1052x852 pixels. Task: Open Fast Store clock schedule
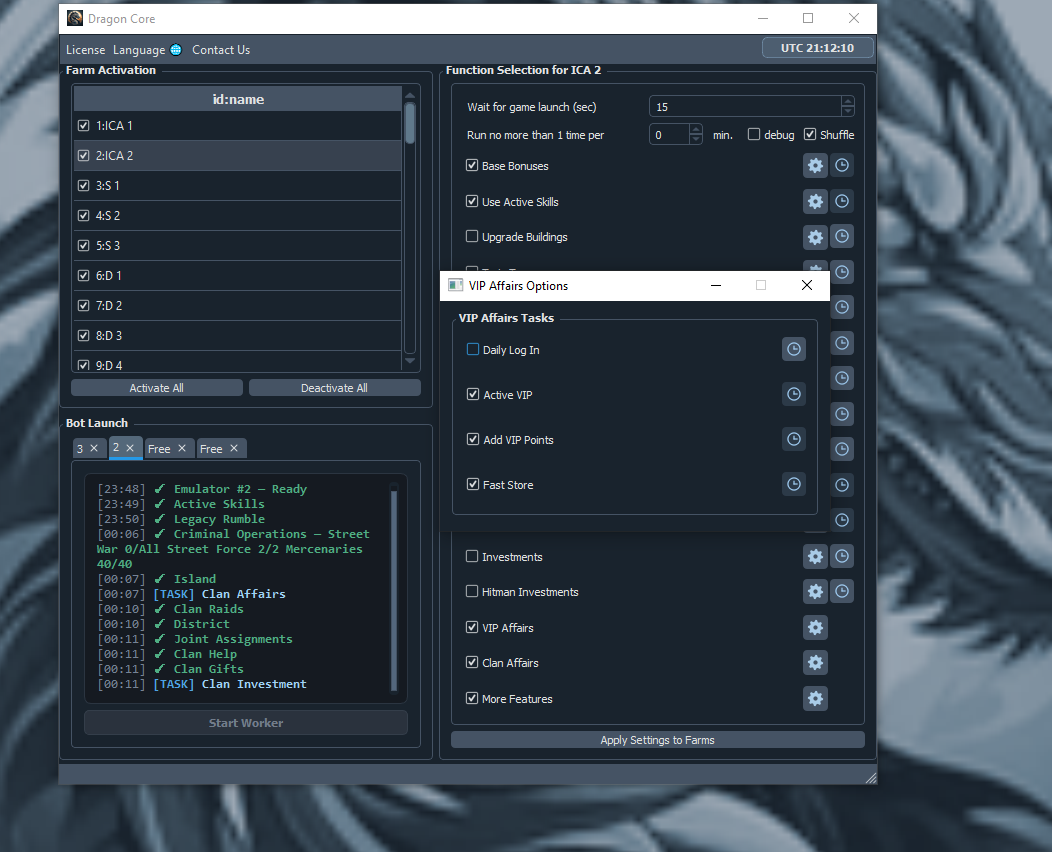point(794,484)
